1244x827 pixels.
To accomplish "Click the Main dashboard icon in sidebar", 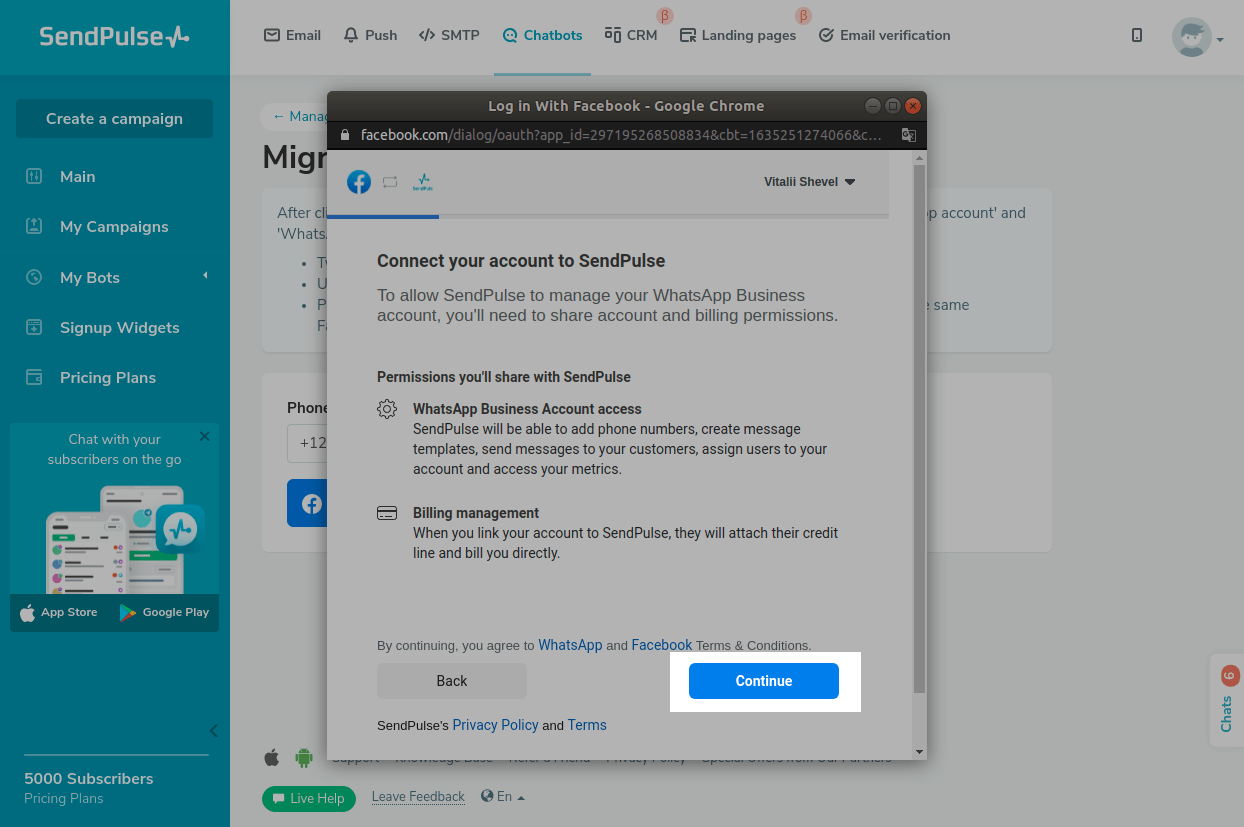I will (x=34, y=176).
